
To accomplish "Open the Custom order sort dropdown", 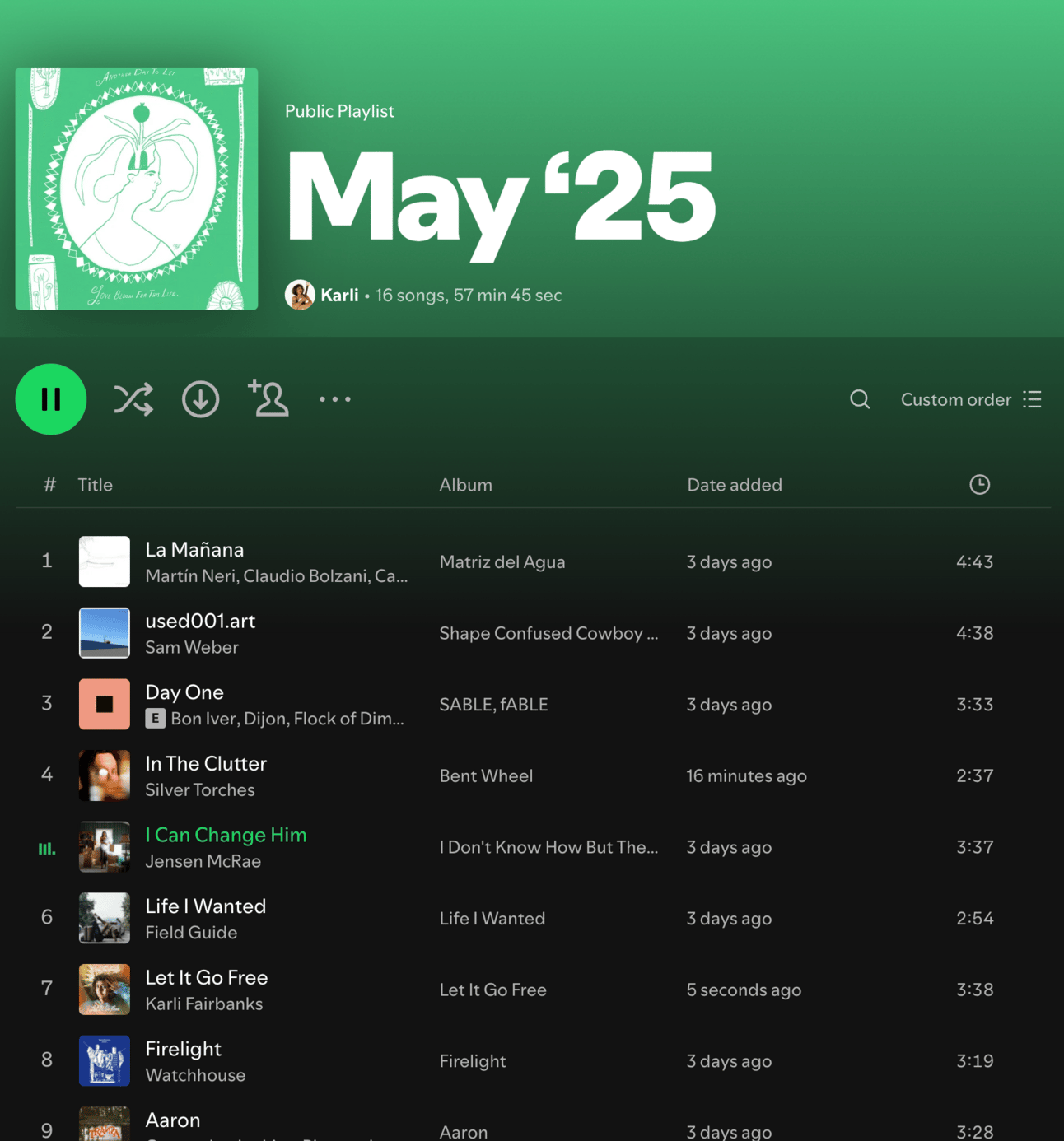I will click(971, 399).
